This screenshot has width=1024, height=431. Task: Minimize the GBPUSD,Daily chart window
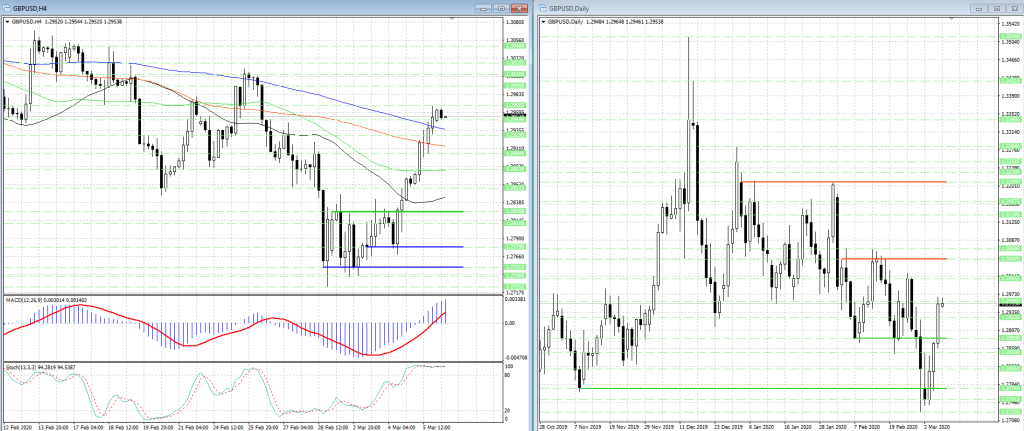[979, 8]
